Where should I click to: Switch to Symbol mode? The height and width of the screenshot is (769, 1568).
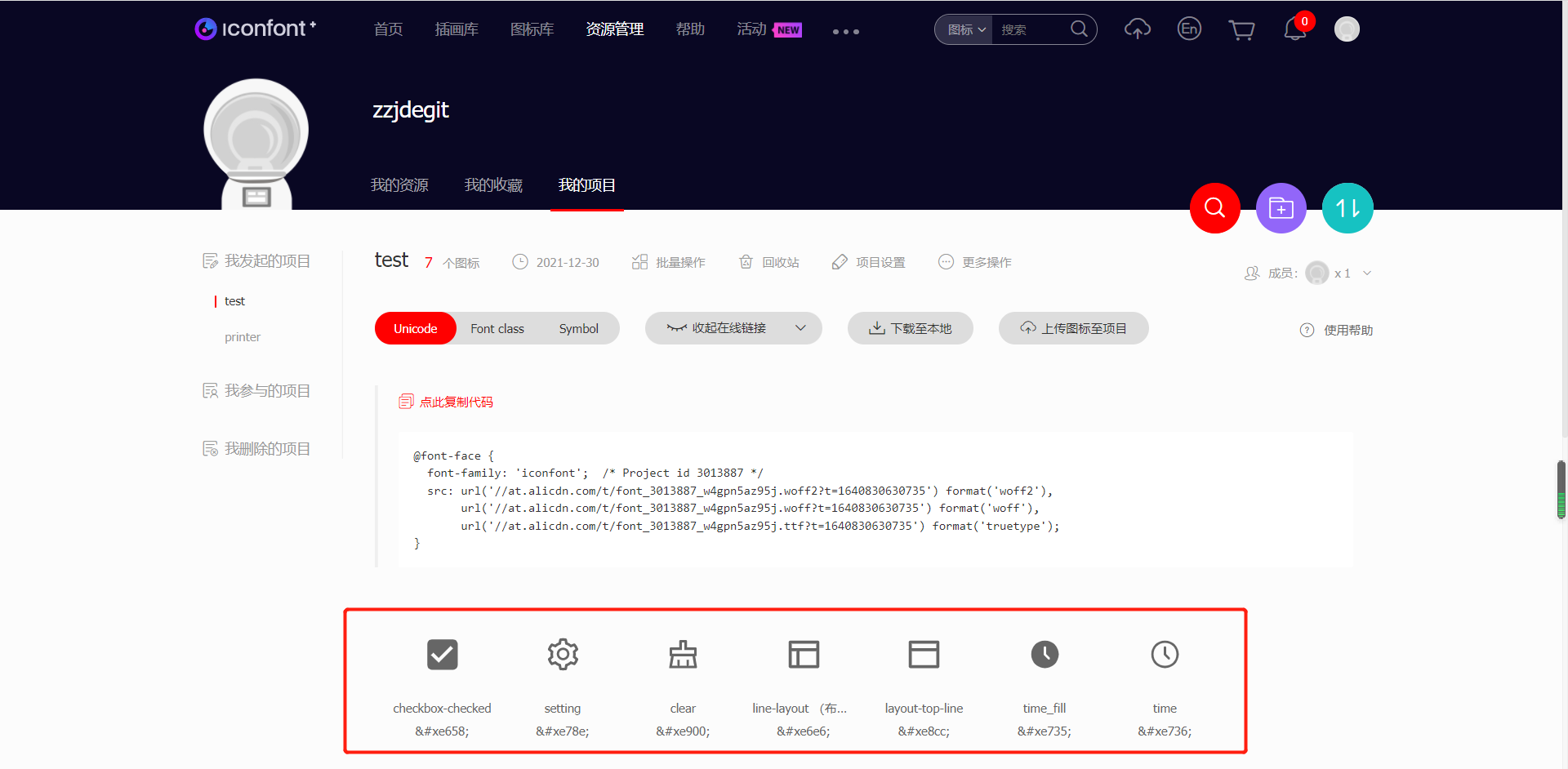[x=578, y=328]
